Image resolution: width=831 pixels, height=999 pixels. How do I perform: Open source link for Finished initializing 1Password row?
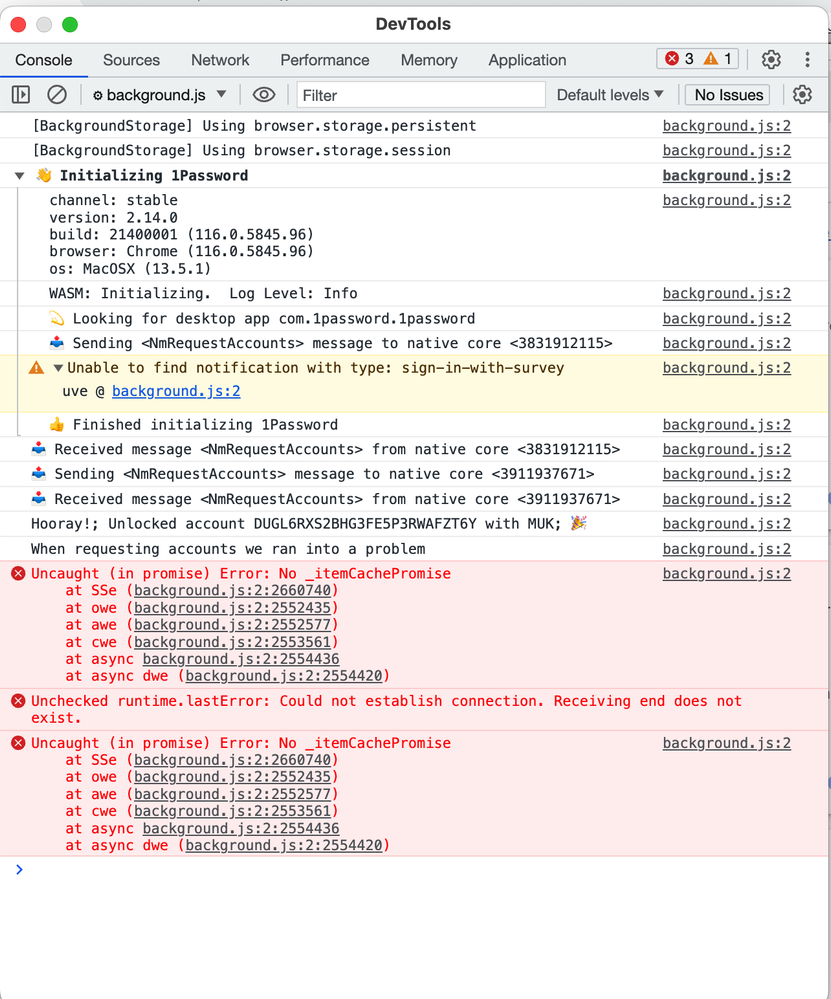pyautogui.click(x=726, y=424)
